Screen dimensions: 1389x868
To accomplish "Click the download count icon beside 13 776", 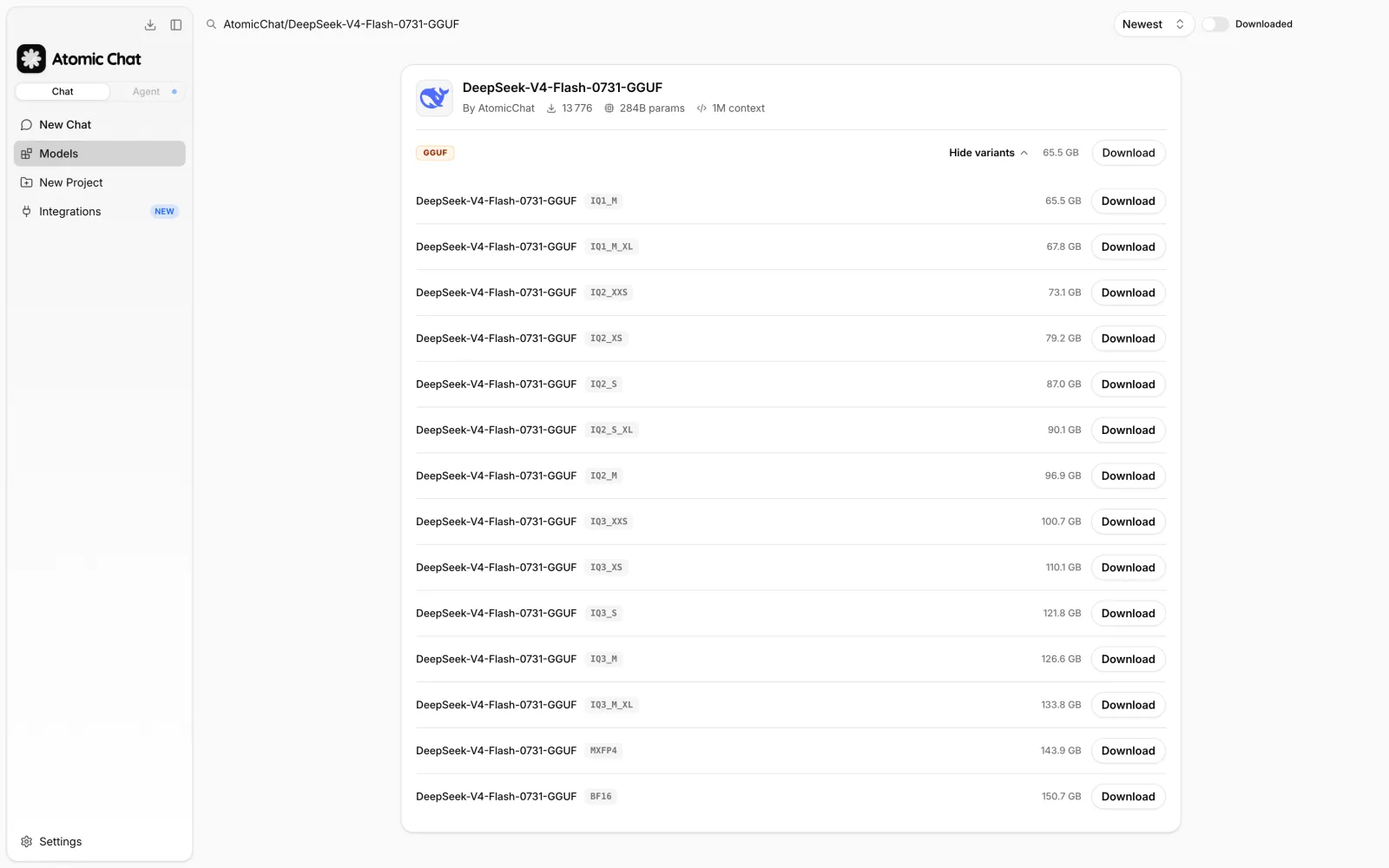I will 551,108.
